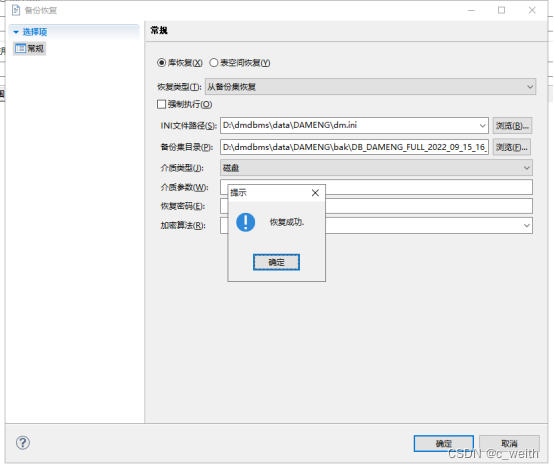Browse for INI file with 浏览(B)
554x469 pixels.
[x=512, y=126]
